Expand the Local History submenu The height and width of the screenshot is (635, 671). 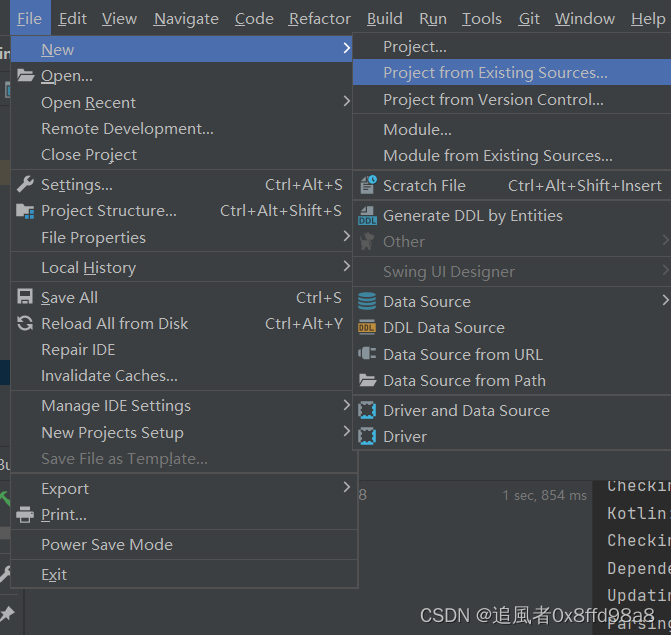[x=346, y=267]
